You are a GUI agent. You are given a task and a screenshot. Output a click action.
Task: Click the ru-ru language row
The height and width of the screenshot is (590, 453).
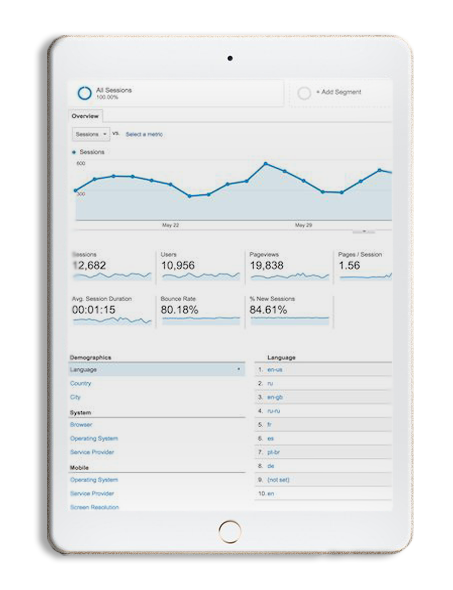pyautogui.click(x=323, y=411)
